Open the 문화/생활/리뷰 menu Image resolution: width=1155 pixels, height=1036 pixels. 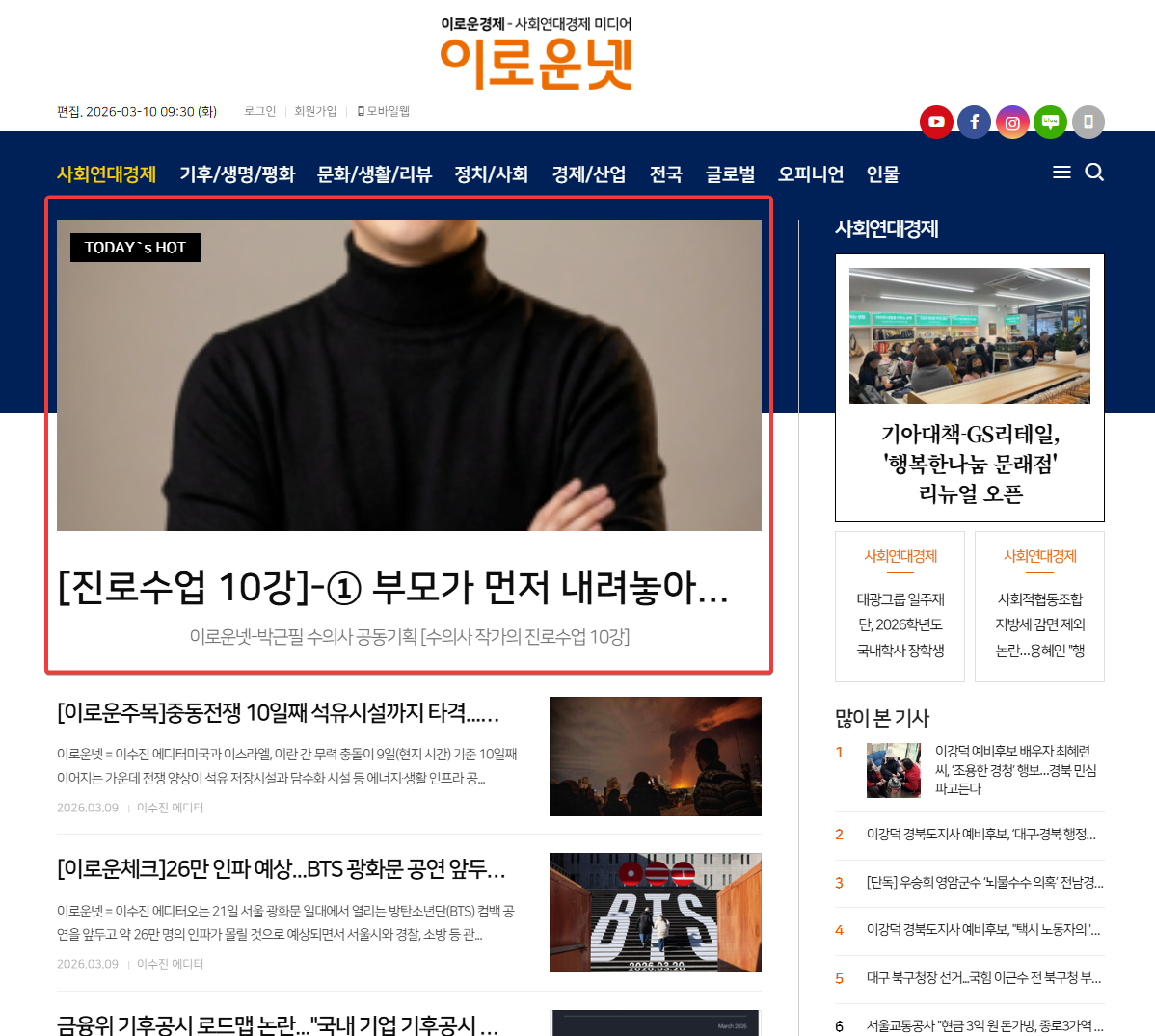pos(374,174)
